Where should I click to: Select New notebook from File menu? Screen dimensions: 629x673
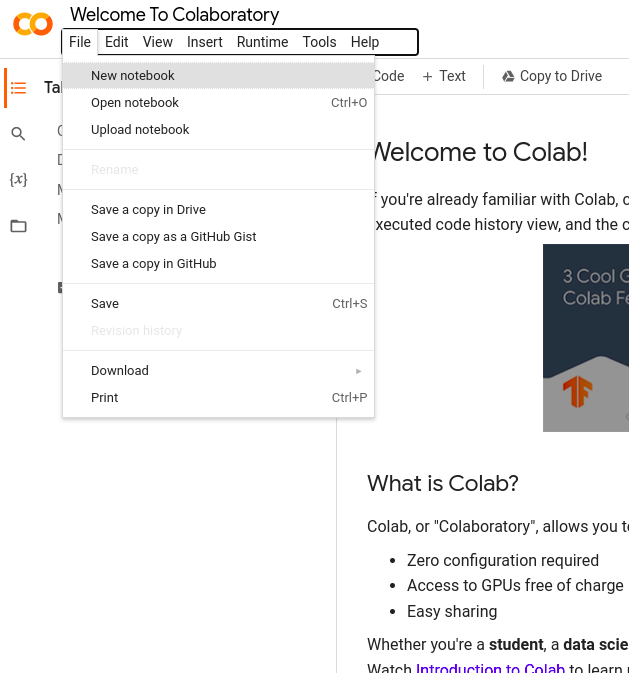[218, 76]
